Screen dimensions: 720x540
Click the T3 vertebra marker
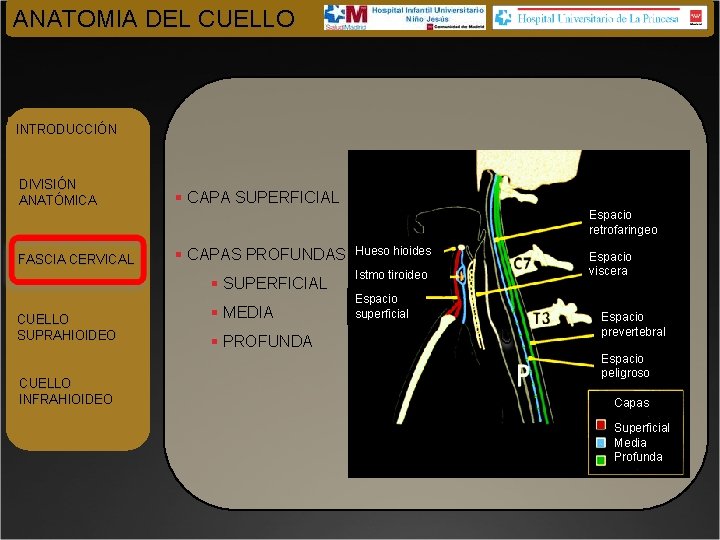(x=541, y=318)
